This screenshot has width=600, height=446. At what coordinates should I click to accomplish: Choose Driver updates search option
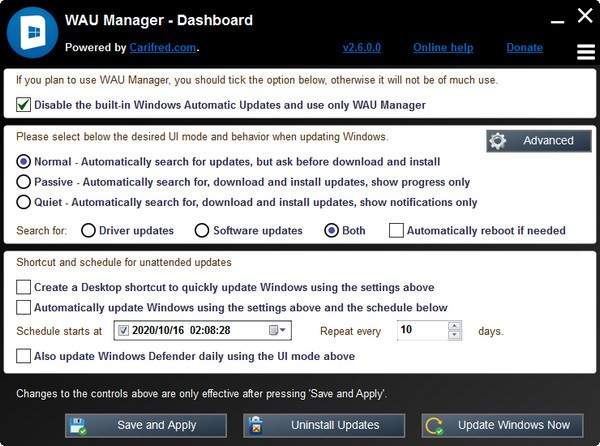88,230
